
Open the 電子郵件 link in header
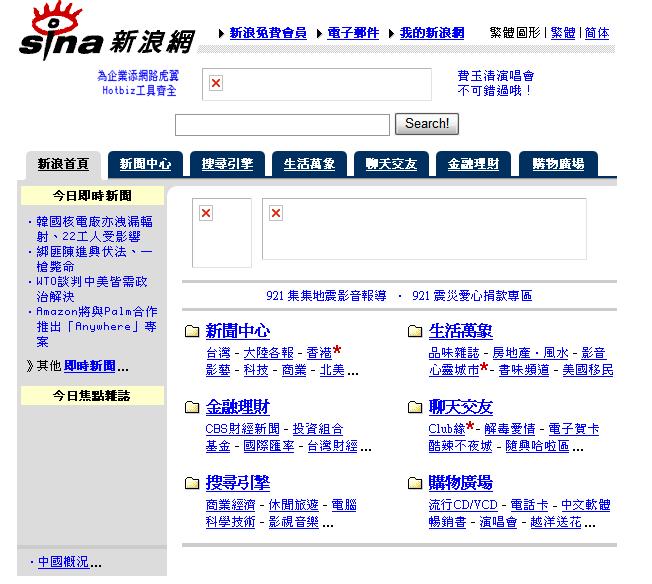click(x=353, y=33)
